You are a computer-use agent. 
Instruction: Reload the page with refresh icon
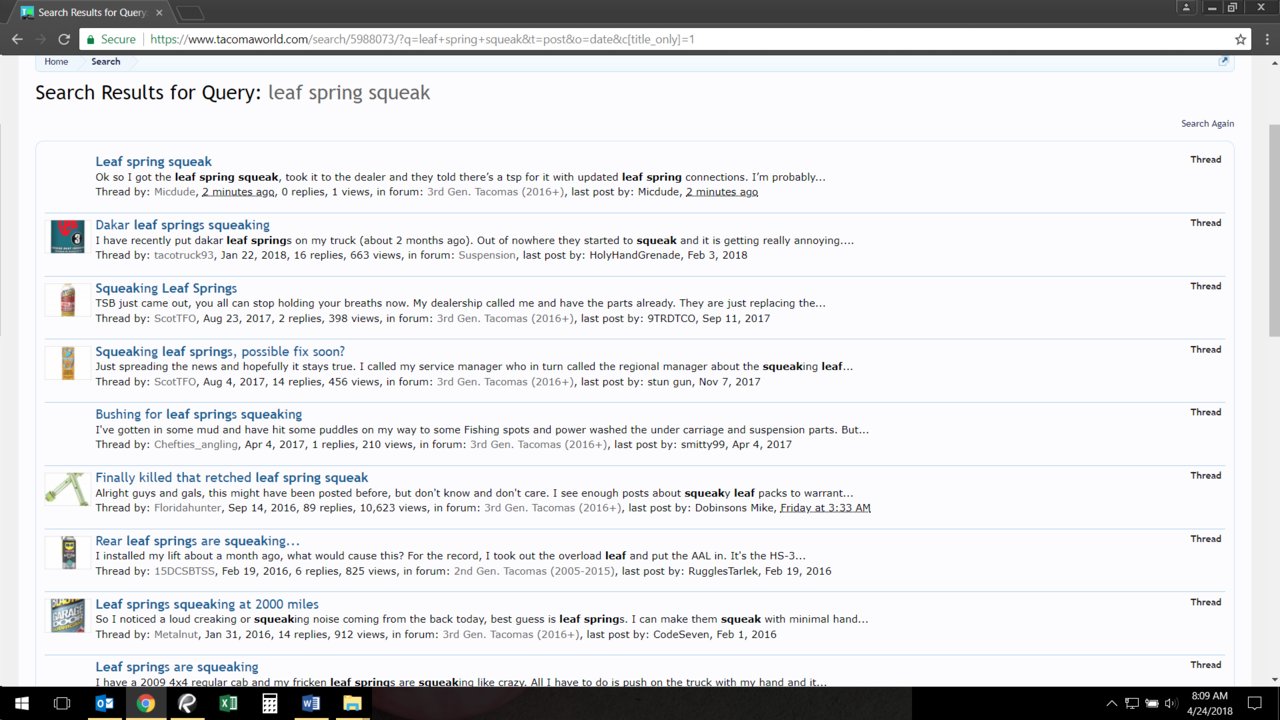[x=64, y=39]
